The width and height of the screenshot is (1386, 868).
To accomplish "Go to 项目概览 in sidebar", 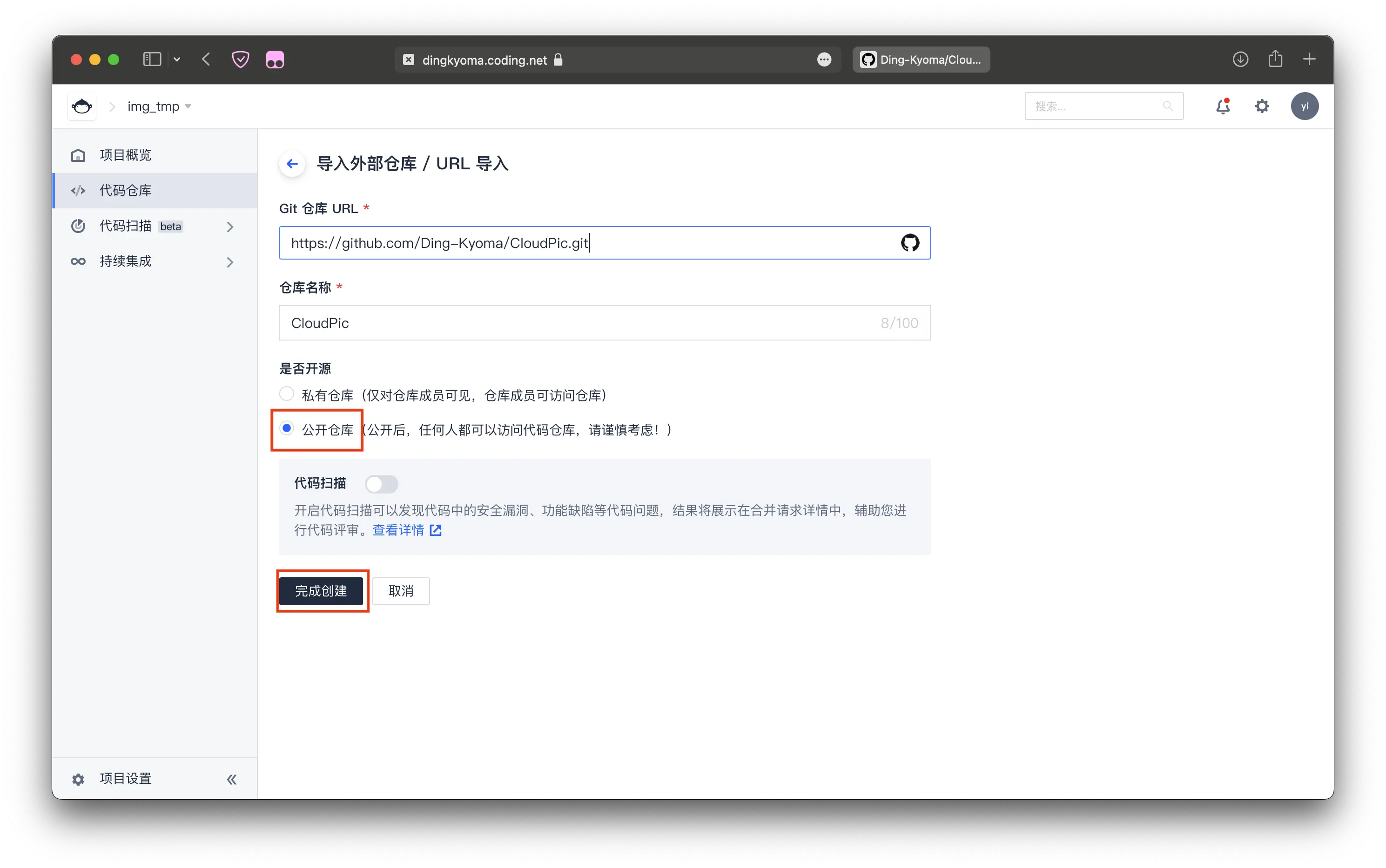I will 125,155.
